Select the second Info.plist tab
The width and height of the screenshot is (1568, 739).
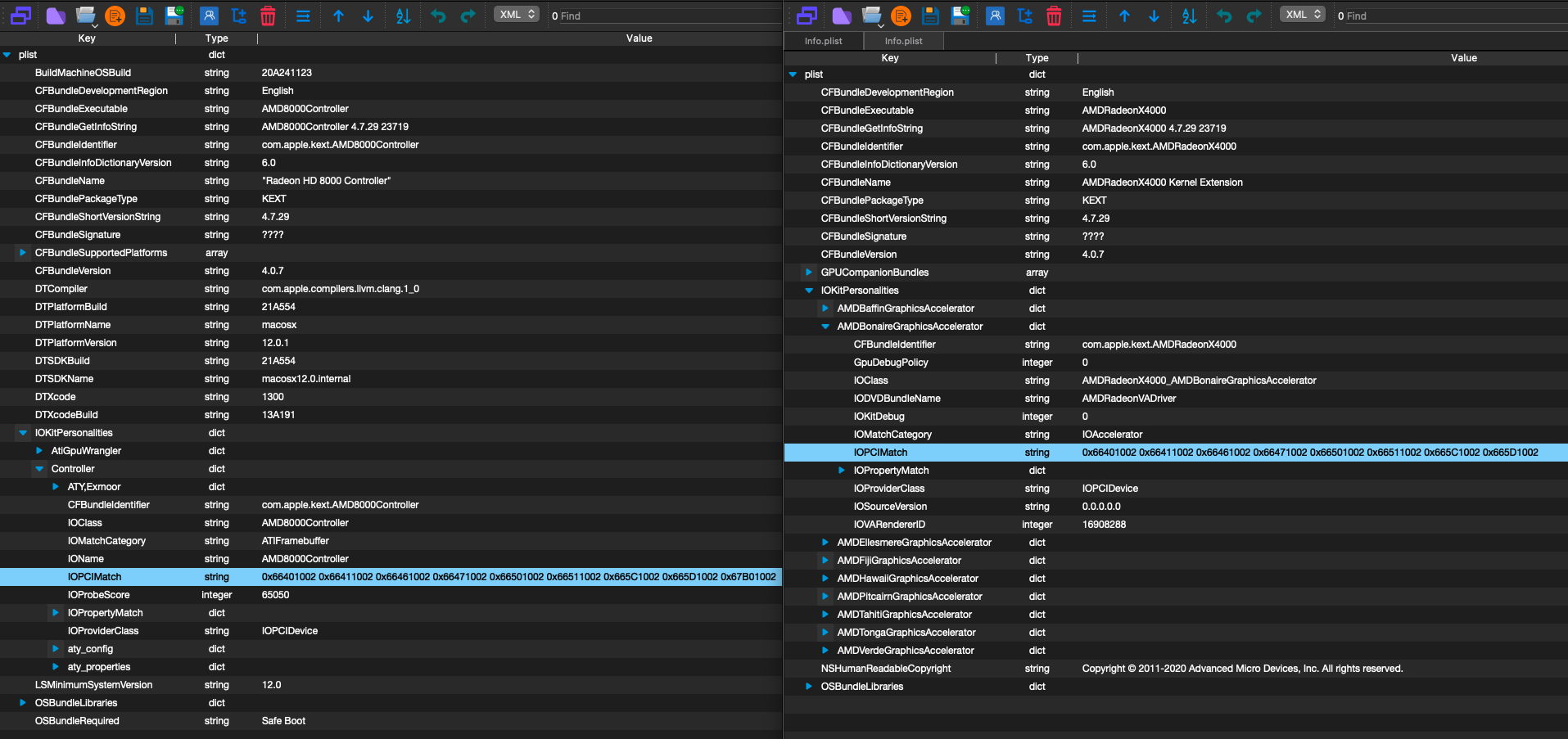(x=903, y=41)
